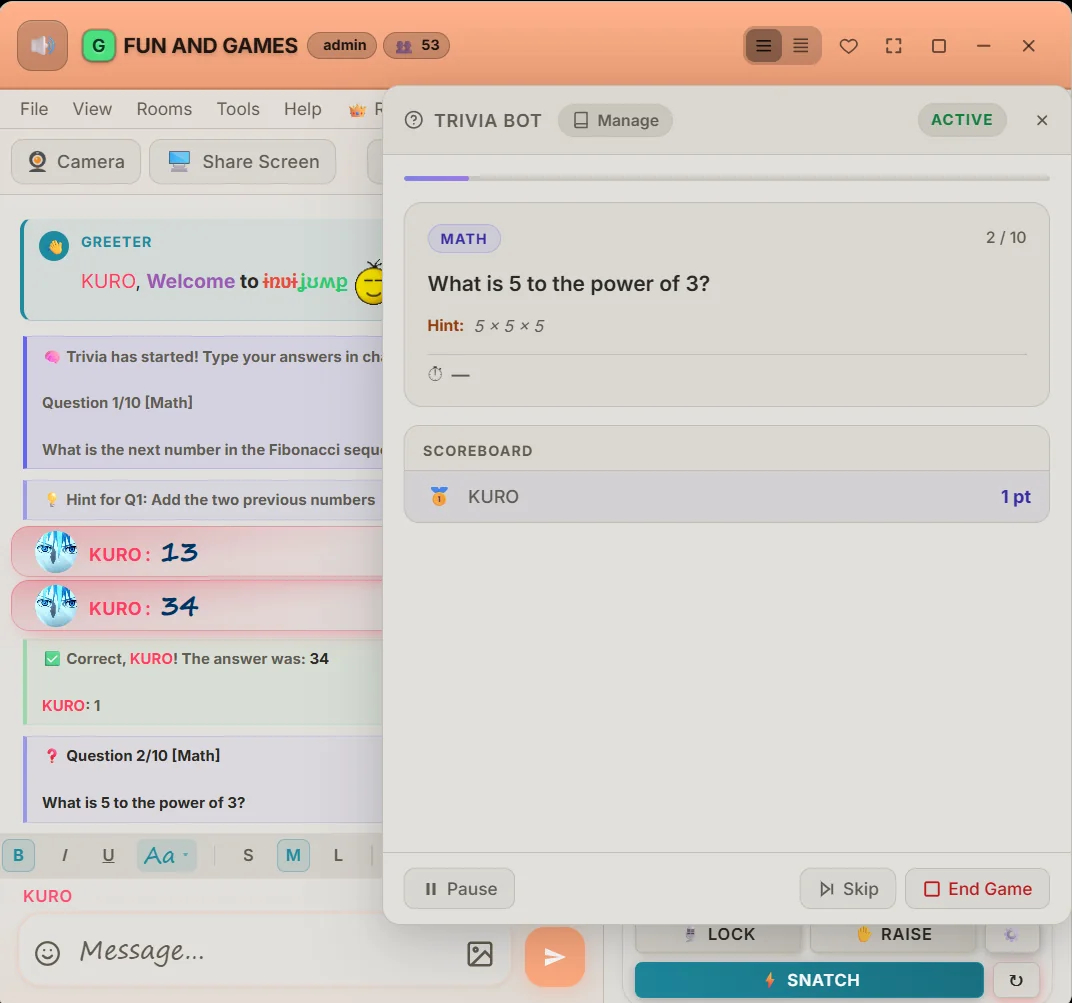
Task: Send message with orange arrow button
Action: point(554,957)
